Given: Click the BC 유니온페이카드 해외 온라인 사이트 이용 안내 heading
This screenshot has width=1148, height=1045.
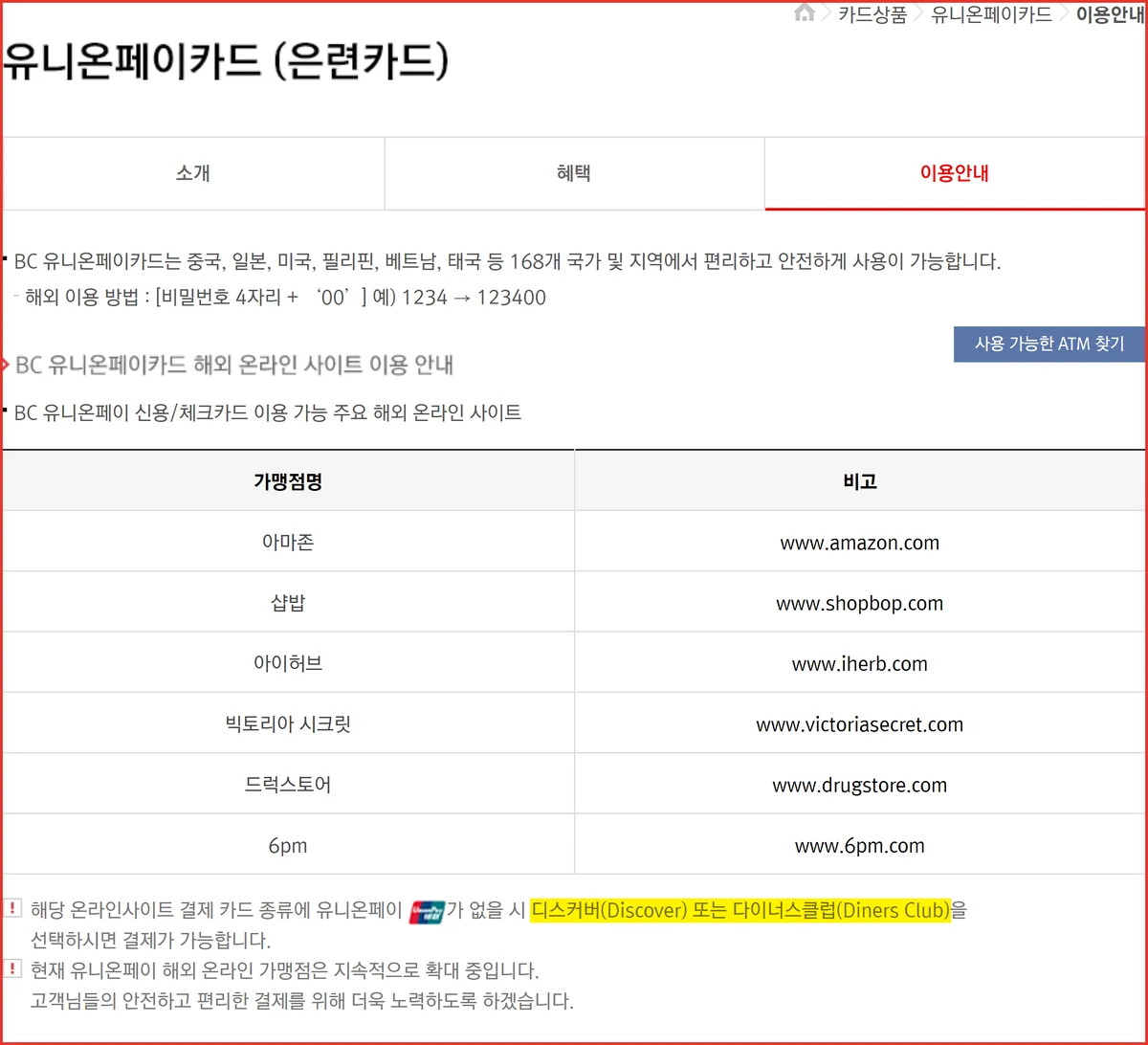Looking at the screenshot, I should point(234,366).
